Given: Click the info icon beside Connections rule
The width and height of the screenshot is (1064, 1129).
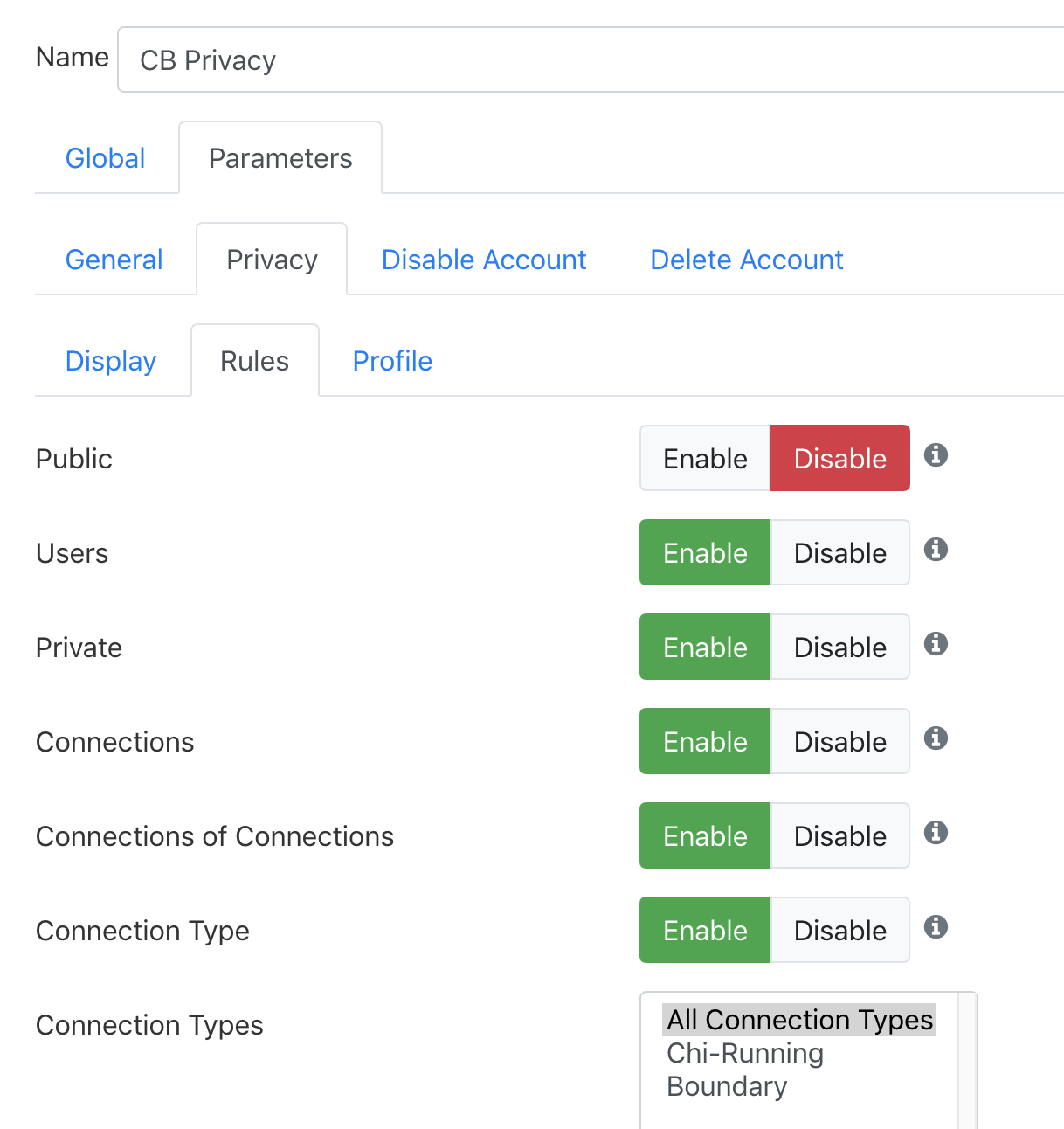Looking at the screenshot, I should point(936,738).
